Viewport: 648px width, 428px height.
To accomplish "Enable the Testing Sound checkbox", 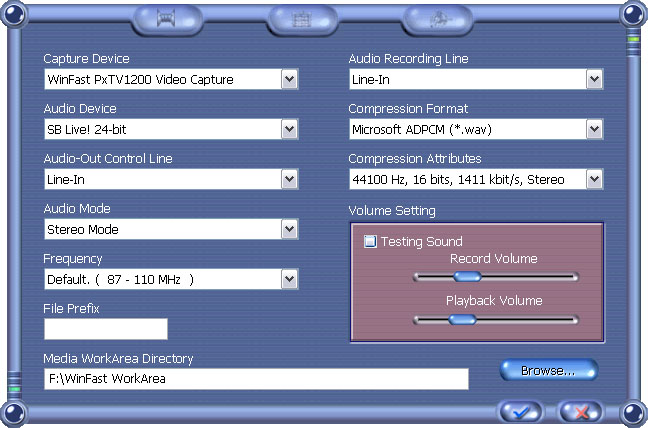I will tap(370, 241).
